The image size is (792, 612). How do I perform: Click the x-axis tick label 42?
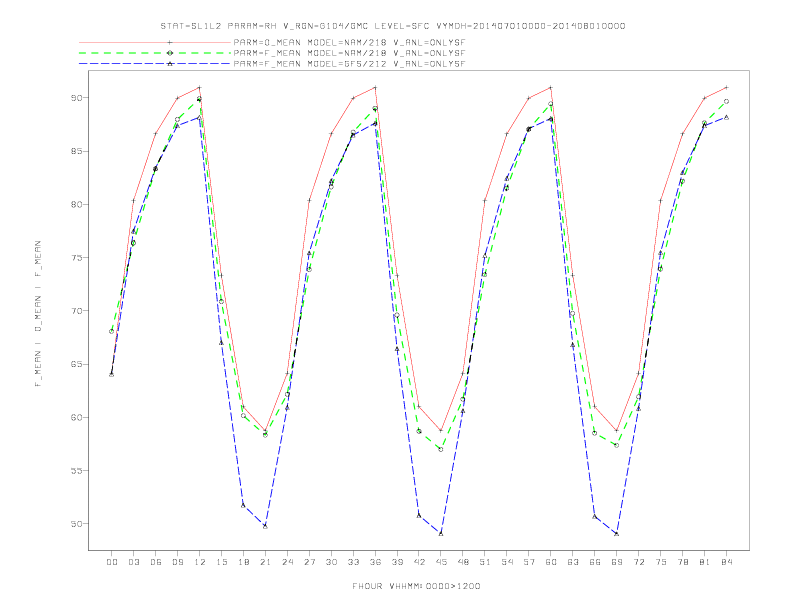pos(419,562)
